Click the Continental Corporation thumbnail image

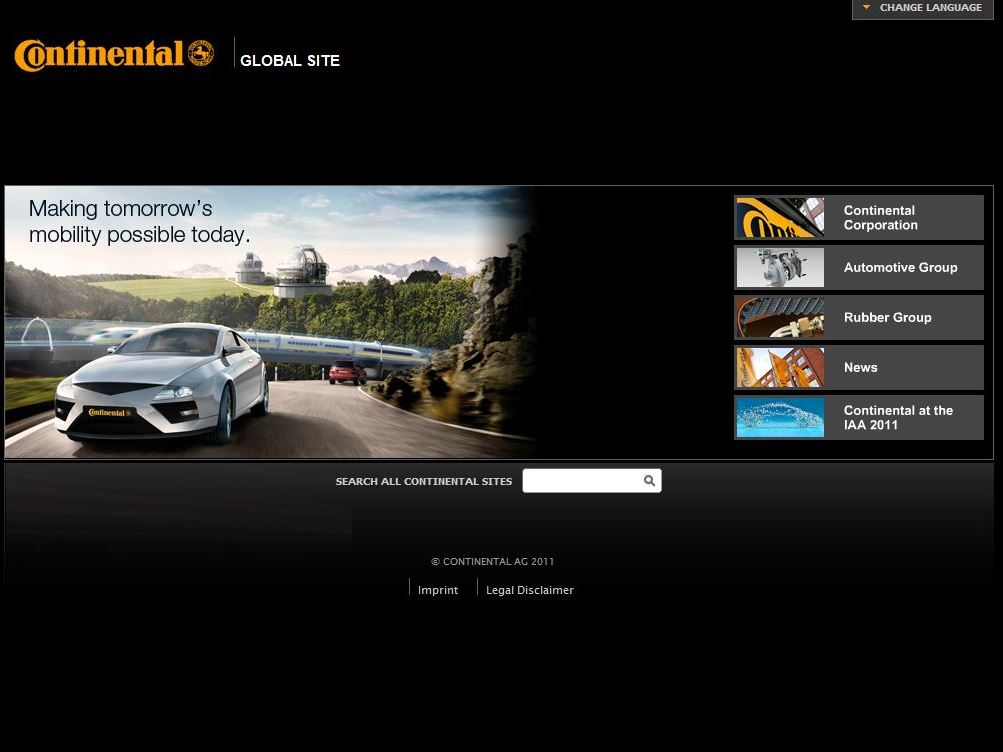click(780, 217)
